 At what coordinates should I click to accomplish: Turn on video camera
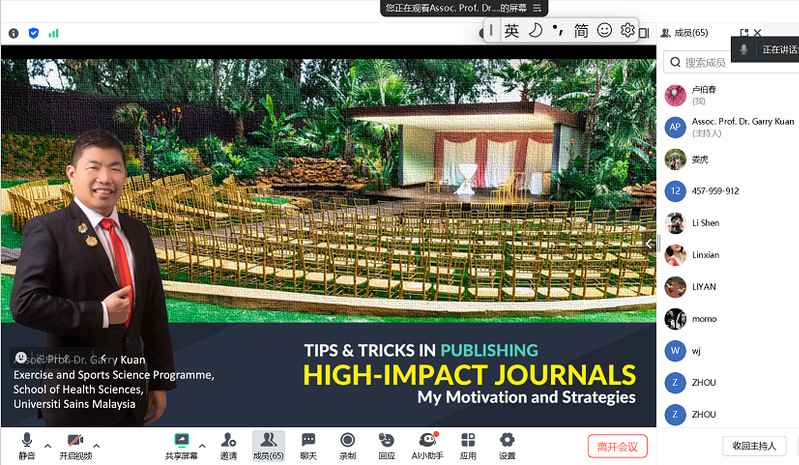point(74,442)
